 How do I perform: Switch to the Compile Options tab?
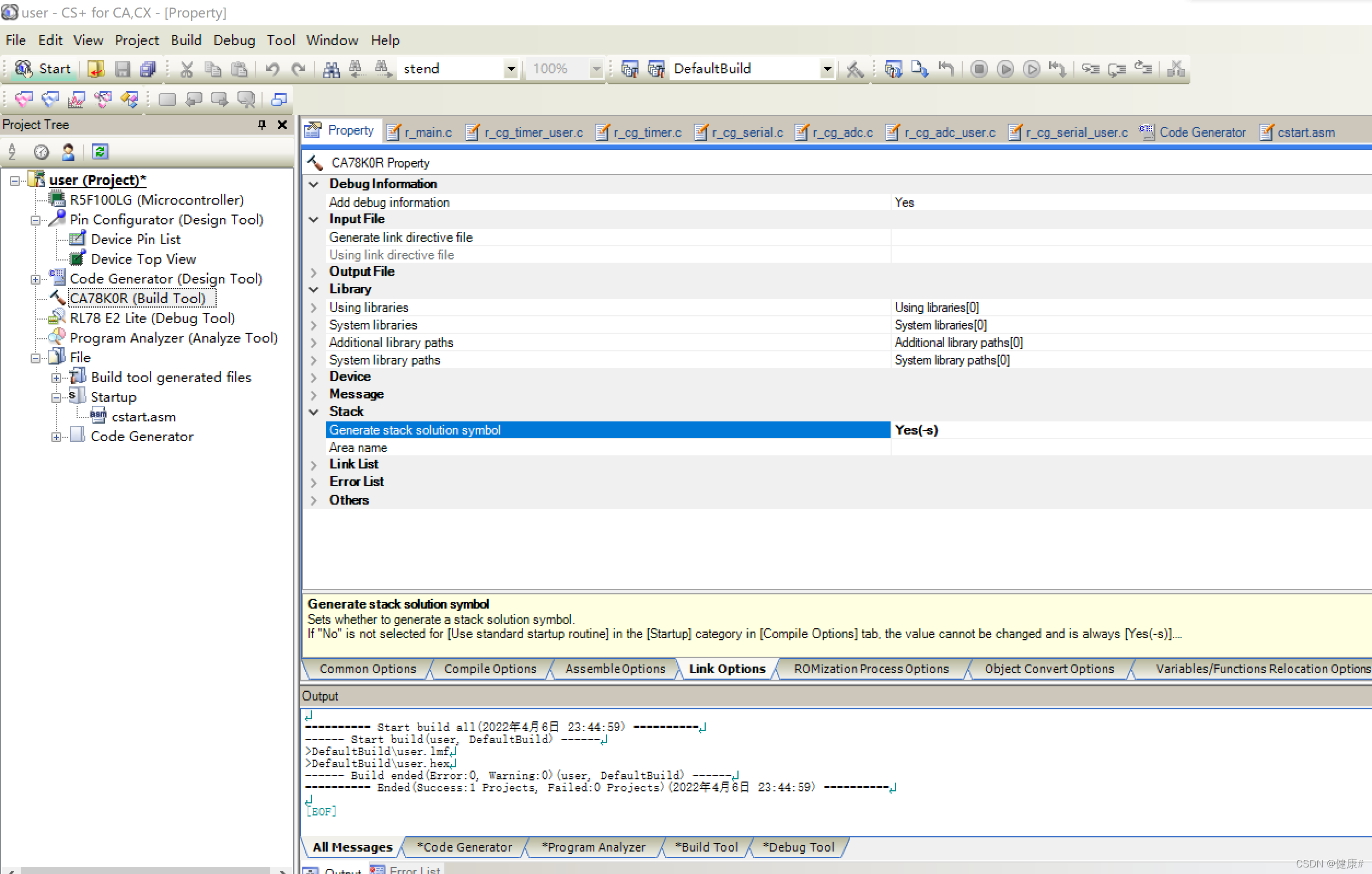tap(490, 669)
